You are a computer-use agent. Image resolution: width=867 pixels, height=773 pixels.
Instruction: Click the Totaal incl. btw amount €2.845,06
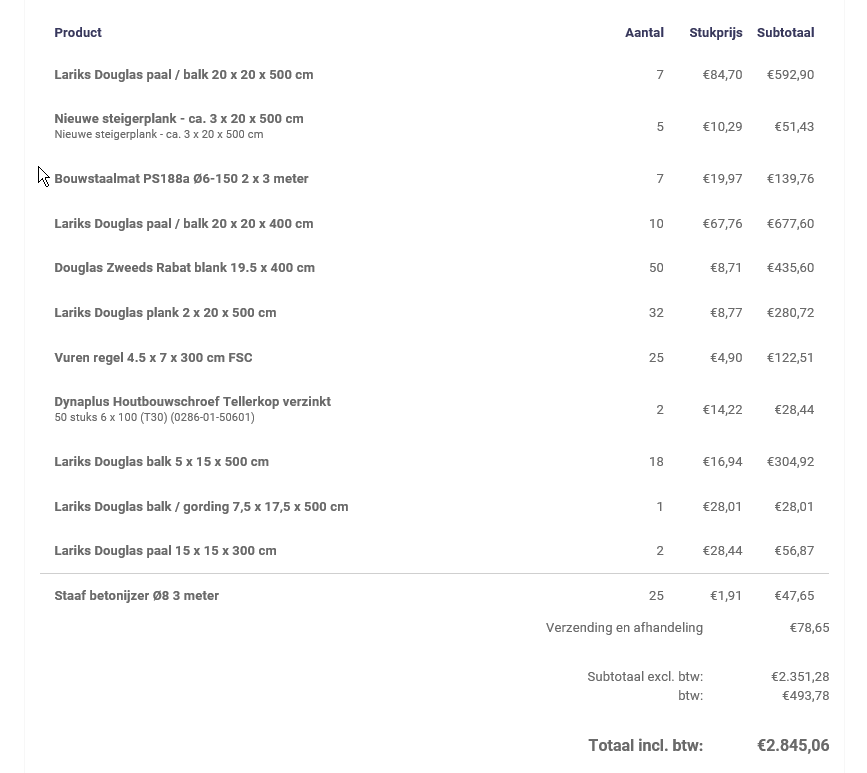pos(793,746)
